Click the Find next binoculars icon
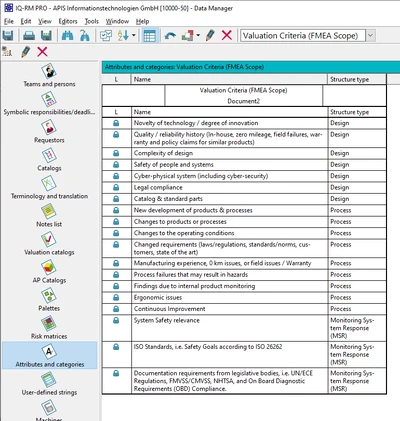The height and width of the screenshot is (421, 400). click(85, 35)
